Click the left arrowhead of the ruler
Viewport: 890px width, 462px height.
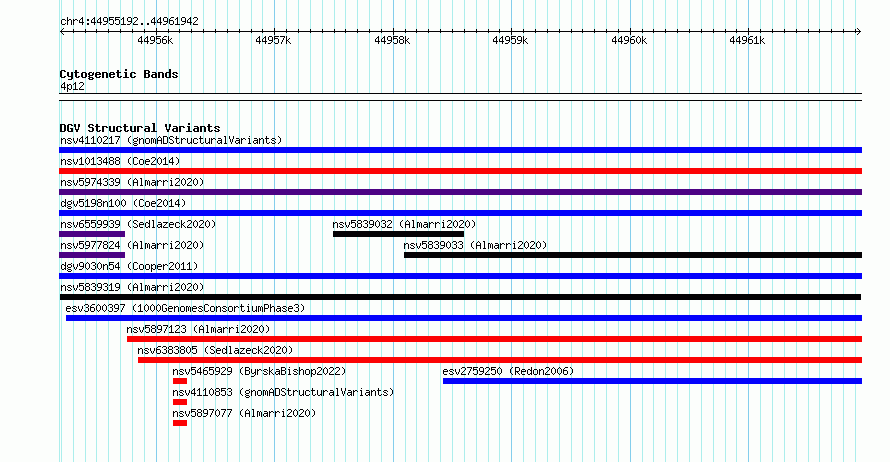[x=62, y=32]
